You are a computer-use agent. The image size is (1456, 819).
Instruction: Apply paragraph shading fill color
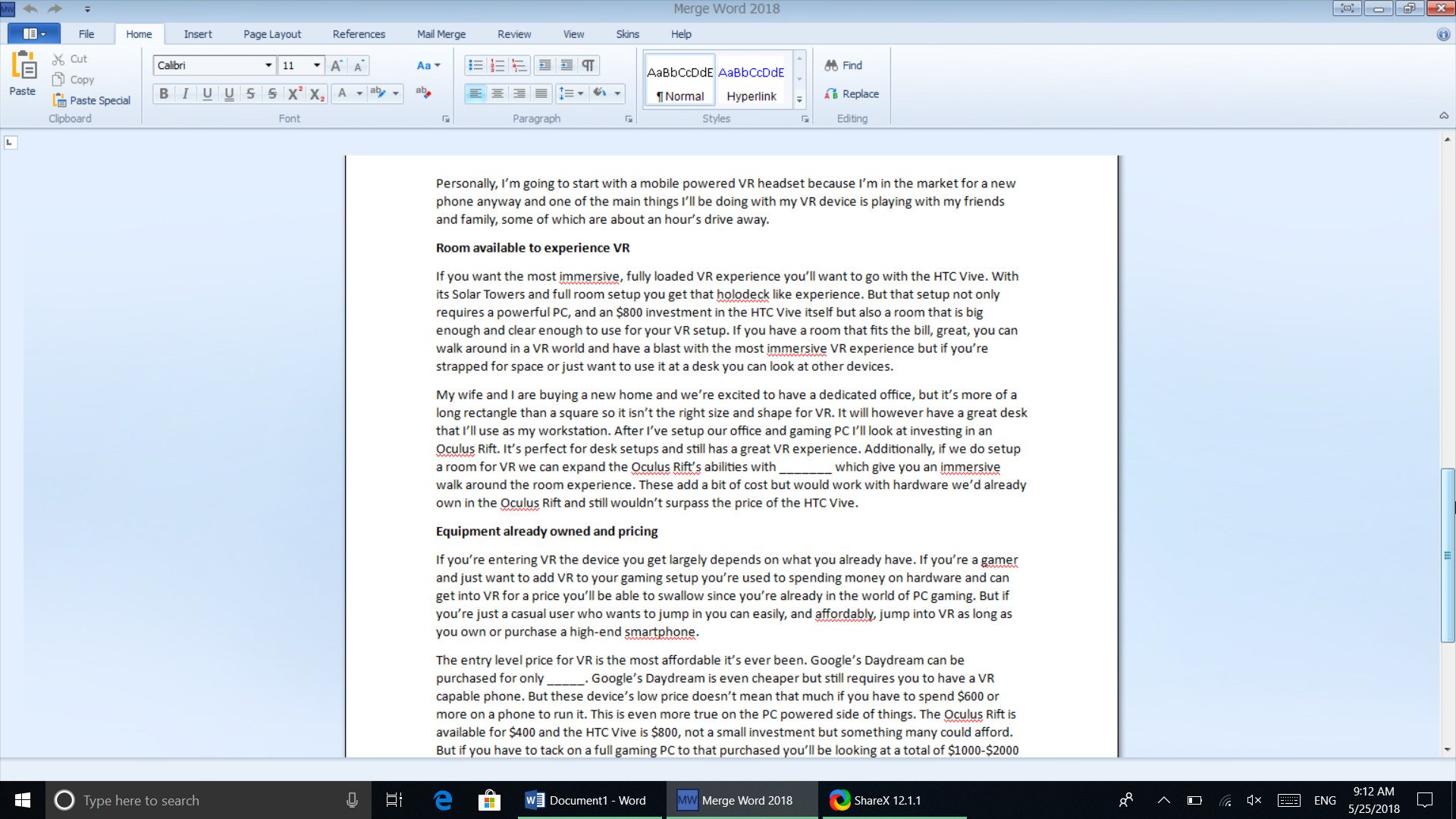point(600,93)
